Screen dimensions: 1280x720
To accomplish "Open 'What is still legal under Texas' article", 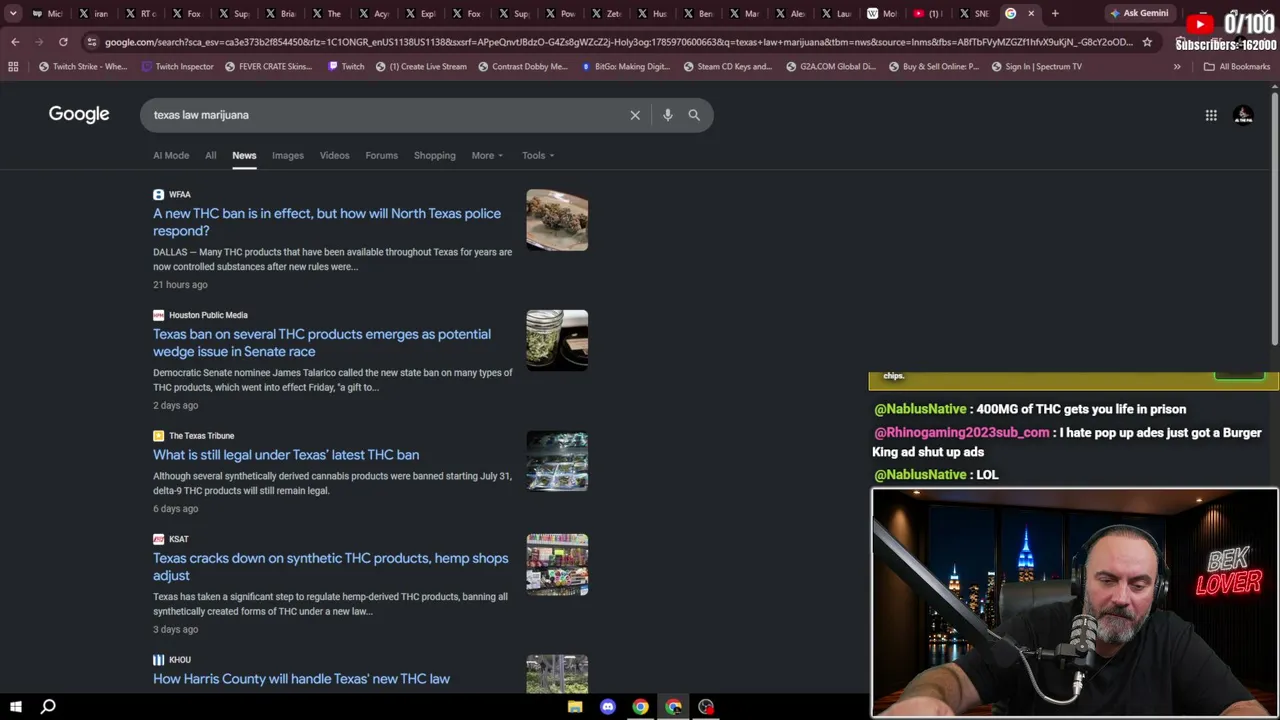I will 286,455.
